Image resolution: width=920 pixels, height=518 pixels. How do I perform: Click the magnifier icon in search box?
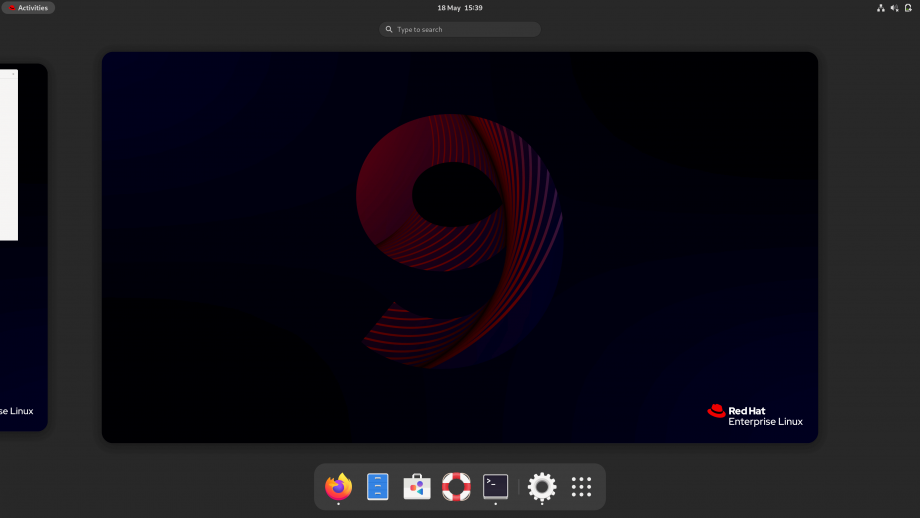coord(389,29)
